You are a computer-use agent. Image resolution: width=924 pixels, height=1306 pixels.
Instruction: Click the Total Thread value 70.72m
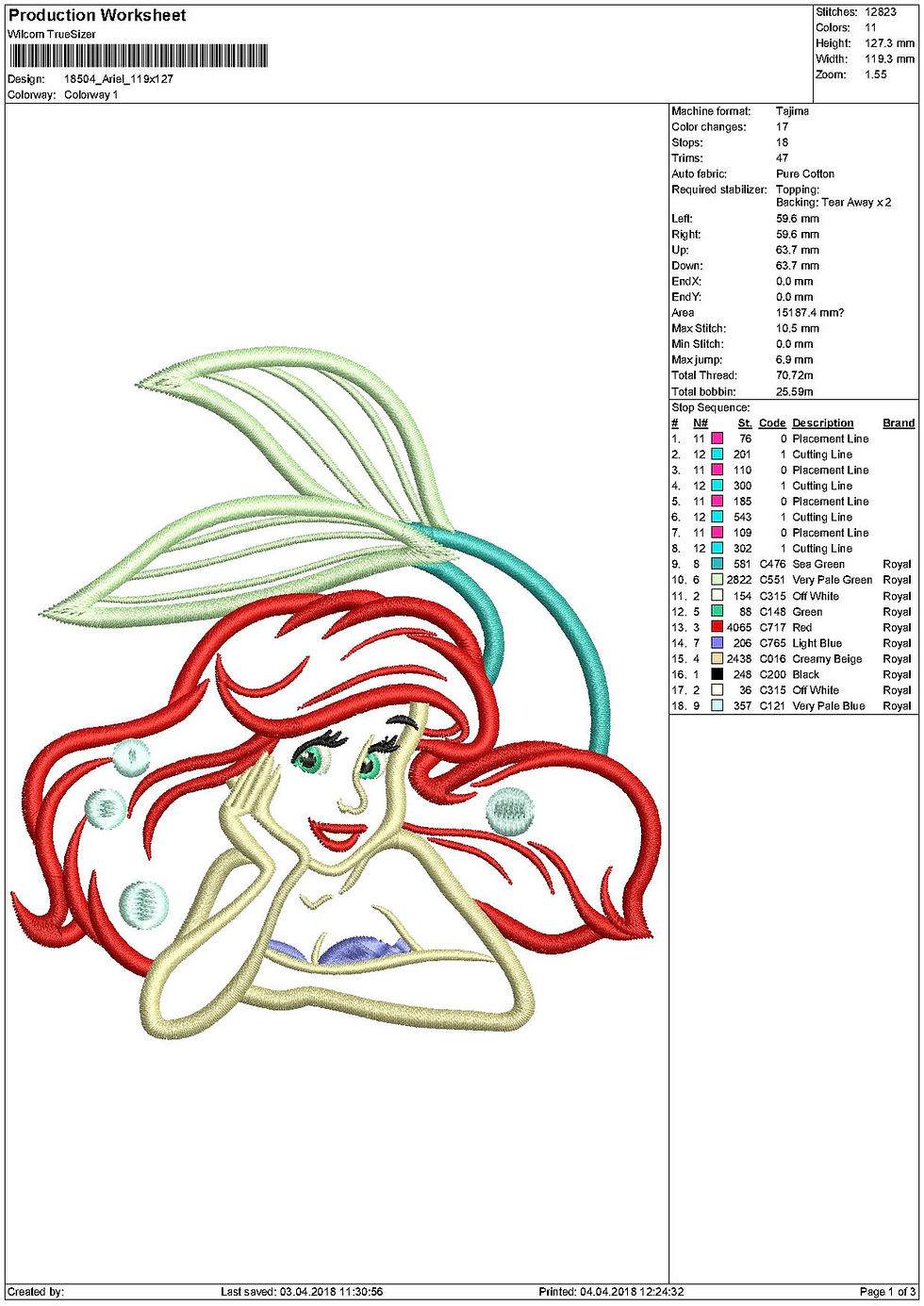pos(795,375)
